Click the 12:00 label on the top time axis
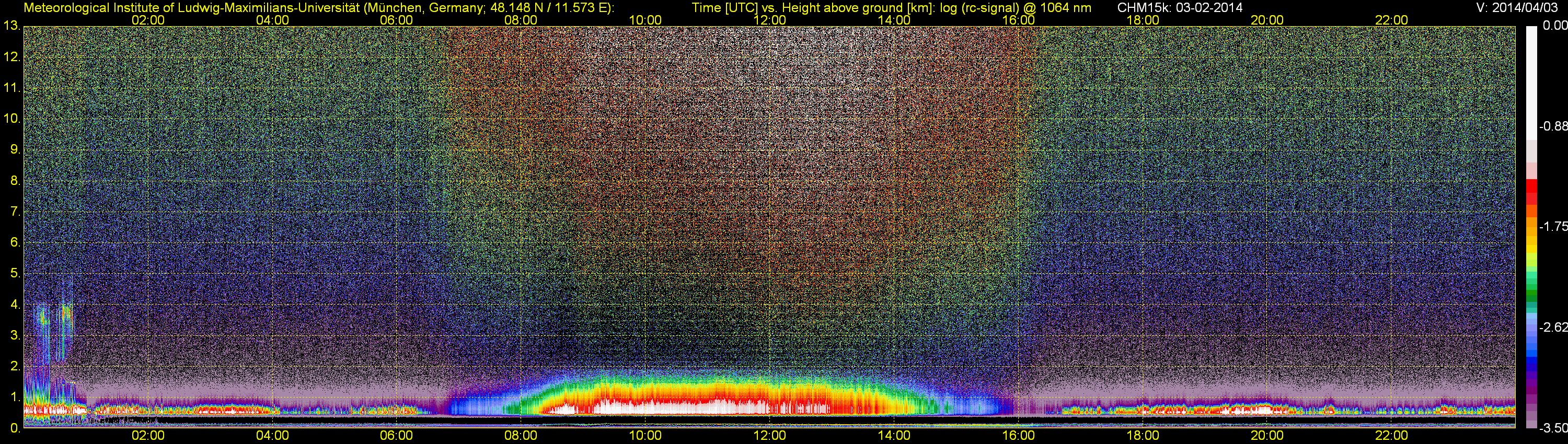 click(769, 20)
